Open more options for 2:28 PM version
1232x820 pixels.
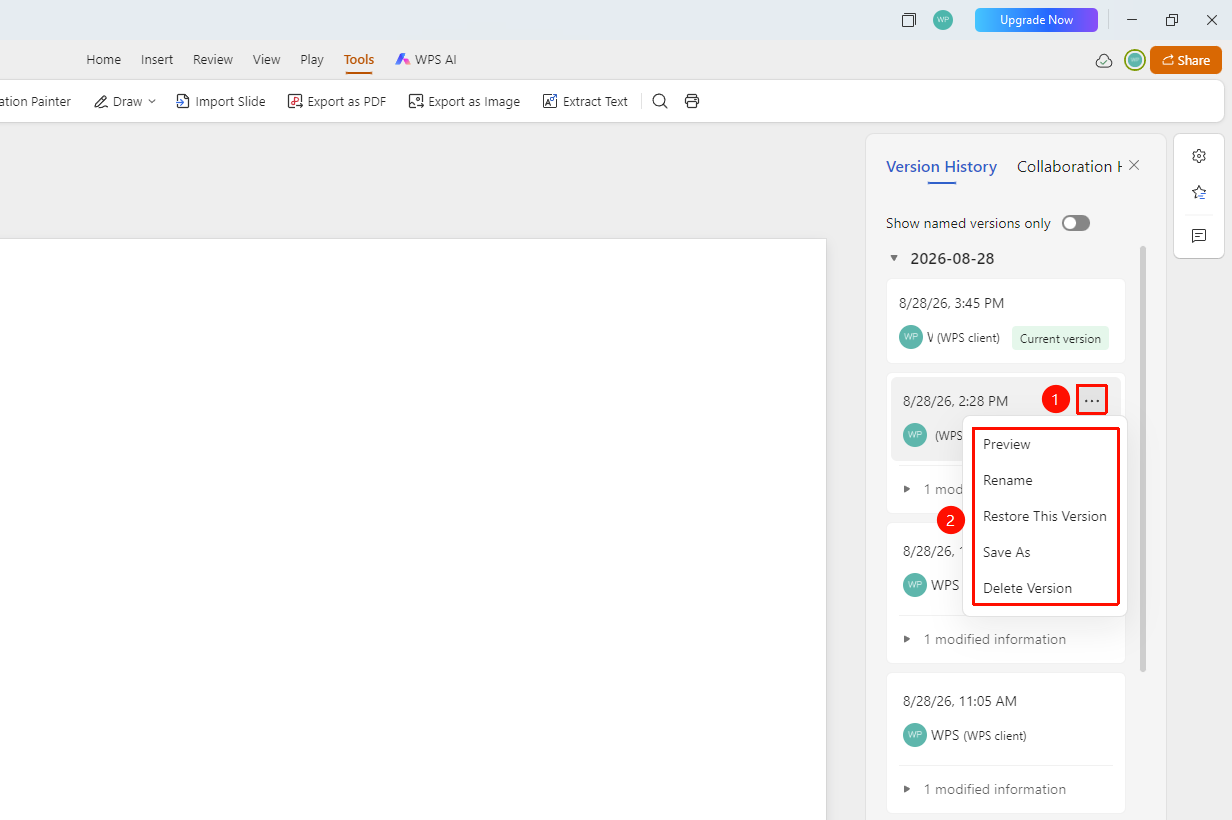(x=1092, y=401)
